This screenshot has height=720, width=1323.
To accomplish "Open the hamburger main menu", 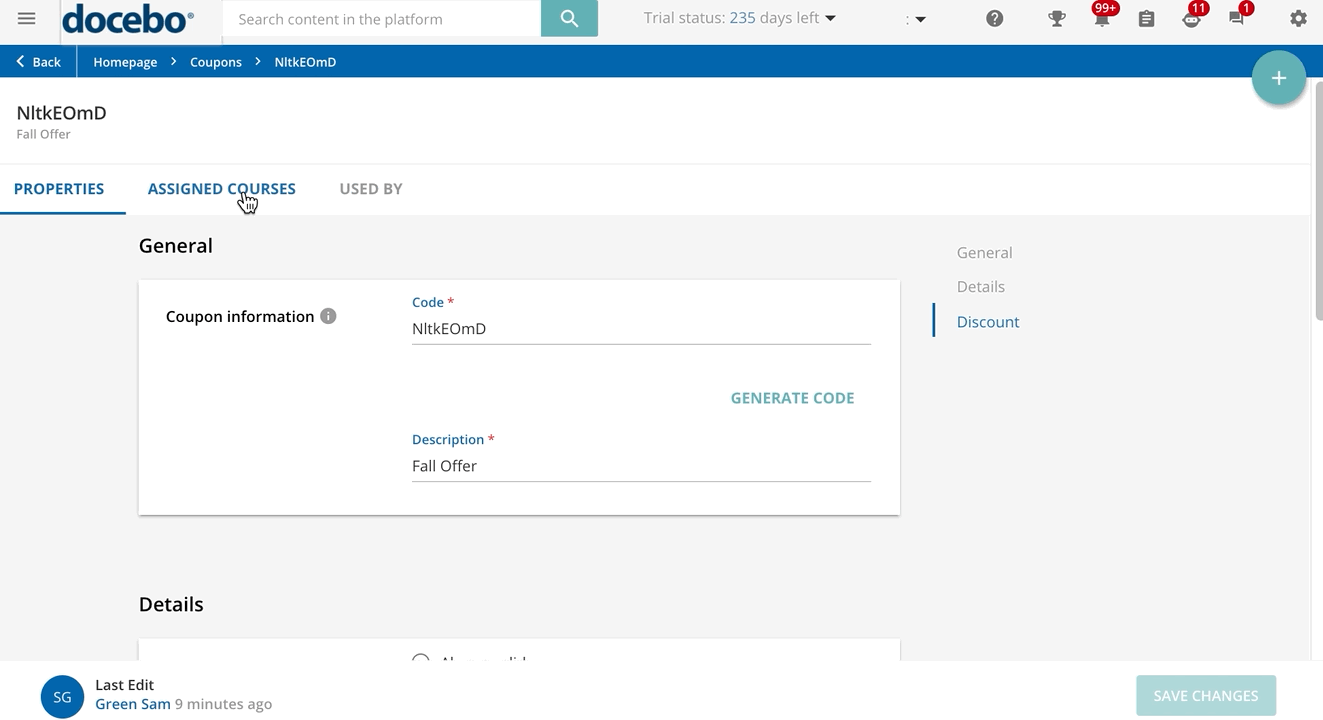I will point(27,19).
